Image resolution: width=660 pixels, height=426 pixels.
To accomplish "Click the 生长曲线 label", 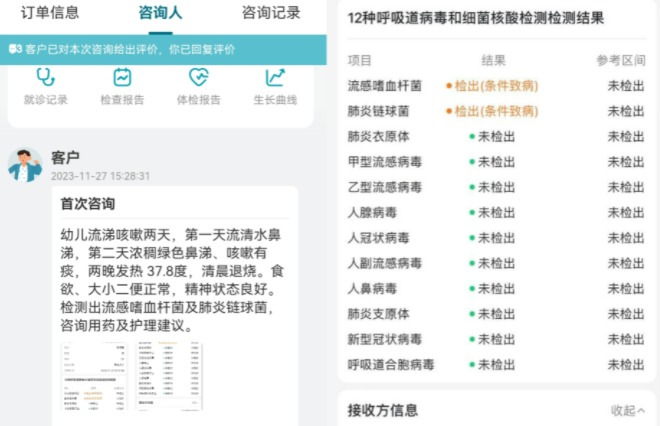I will pyautogui.click(x=275, y=100).
